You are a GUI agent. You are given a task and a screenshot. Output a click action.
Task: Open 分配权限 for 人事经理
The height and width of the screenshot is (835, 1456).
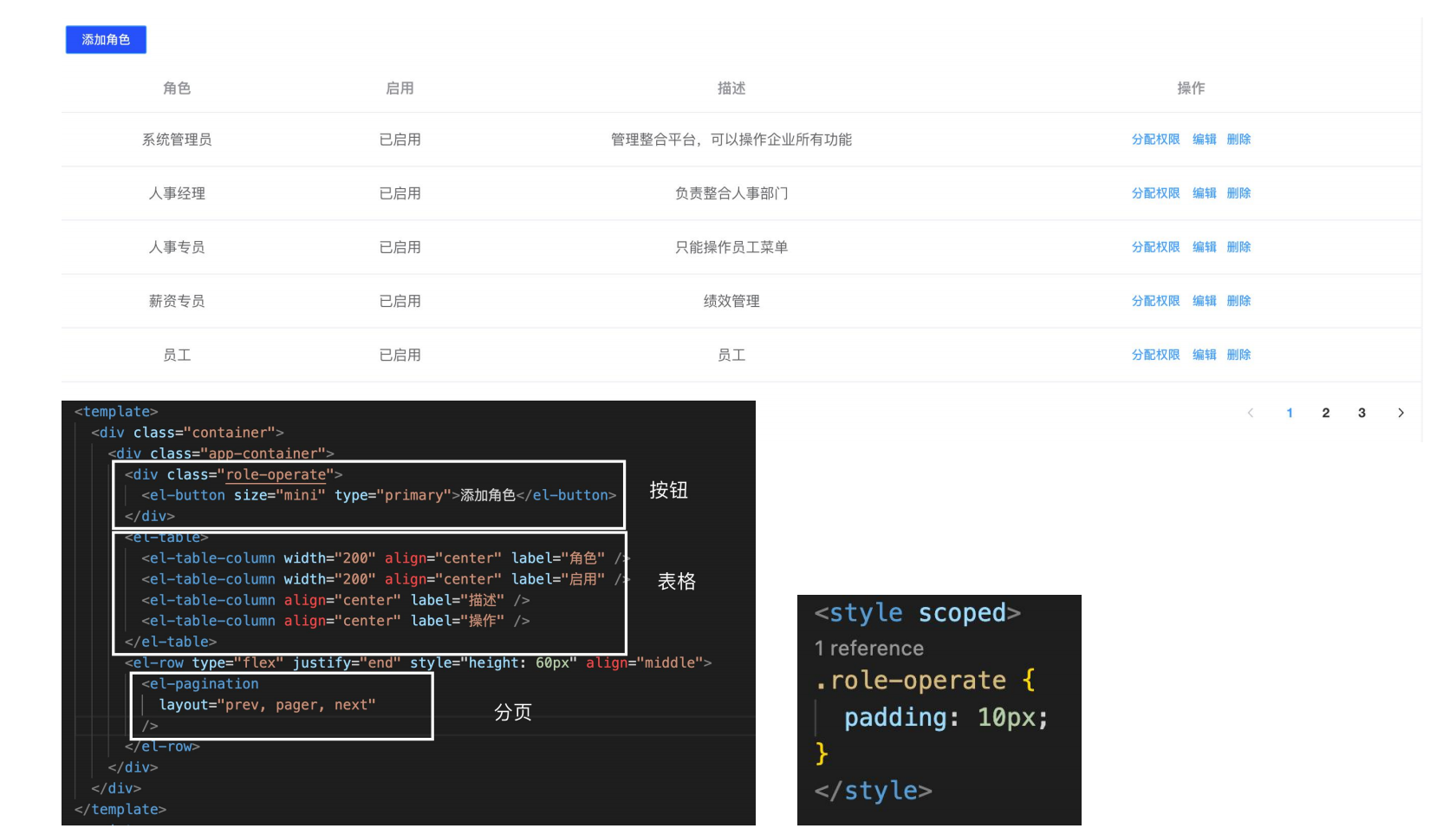[x=1156, y=193]
